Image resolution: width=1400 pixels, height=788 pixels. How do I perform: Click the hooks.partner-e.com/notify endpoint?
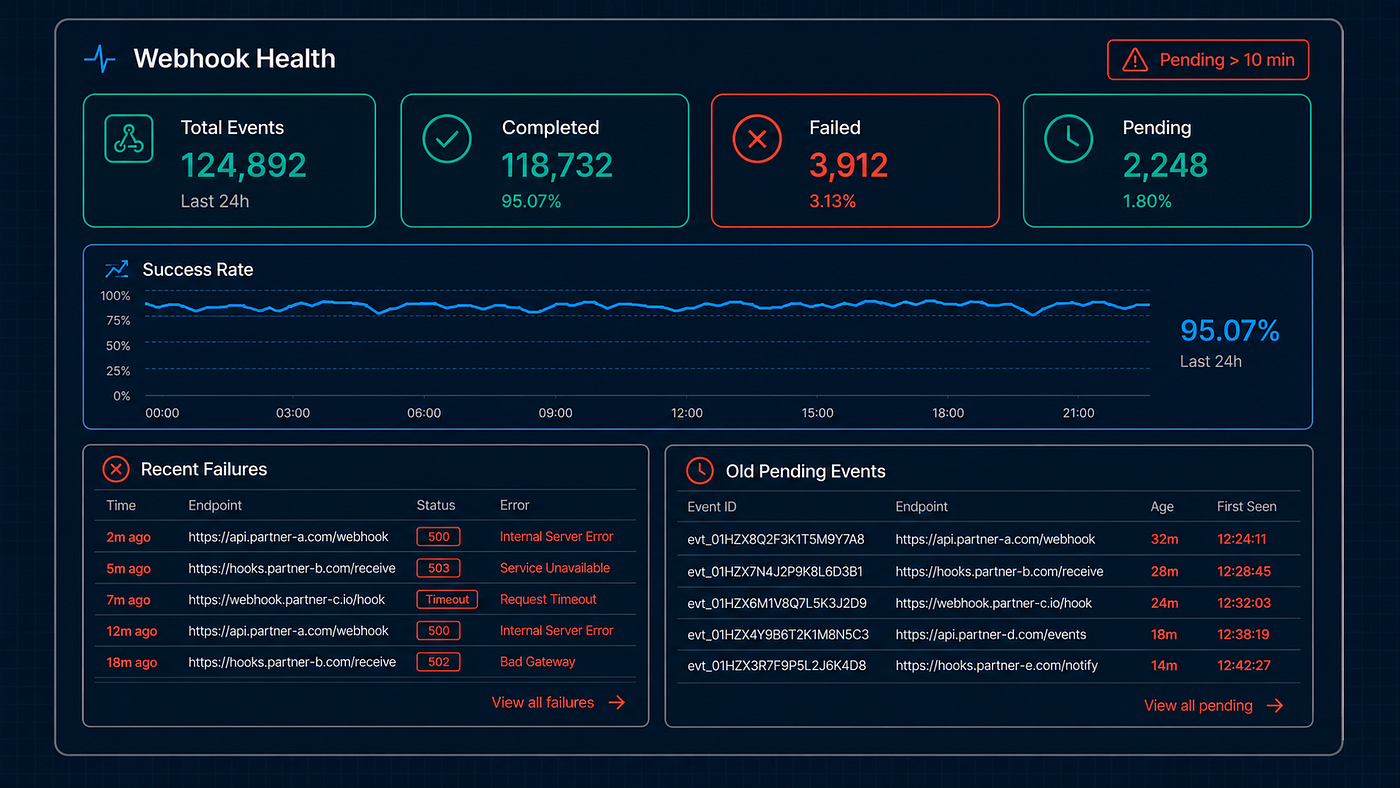[x=997, y=665]
